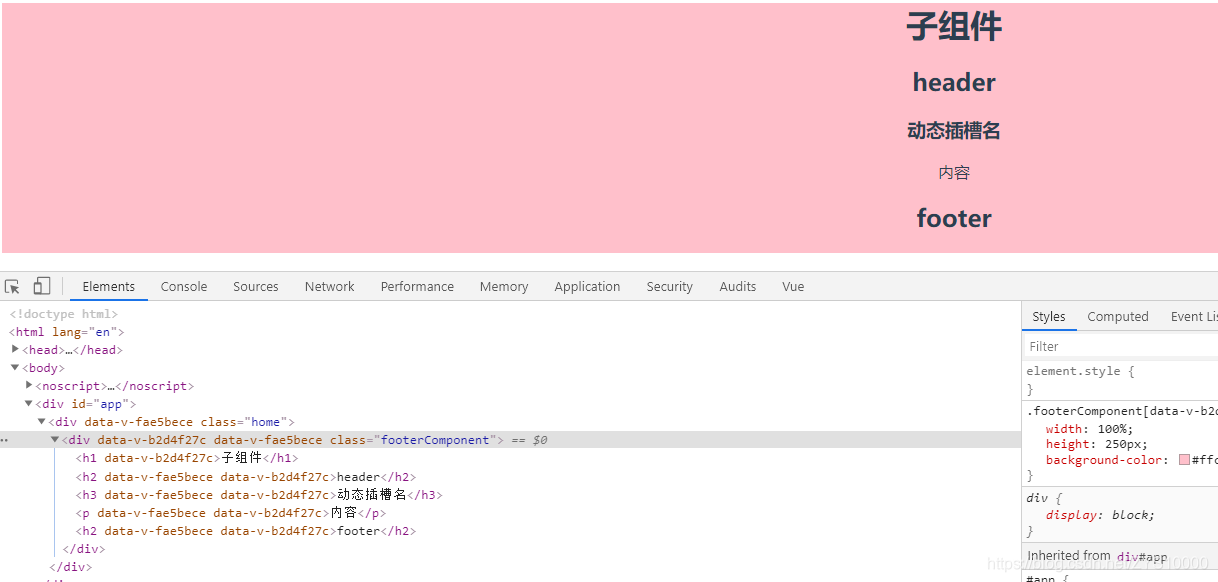The width and height of the screenshot is (1218, 582).
Task: Open the Event Listeners sidebar tab
Action: pos(1193,317)
